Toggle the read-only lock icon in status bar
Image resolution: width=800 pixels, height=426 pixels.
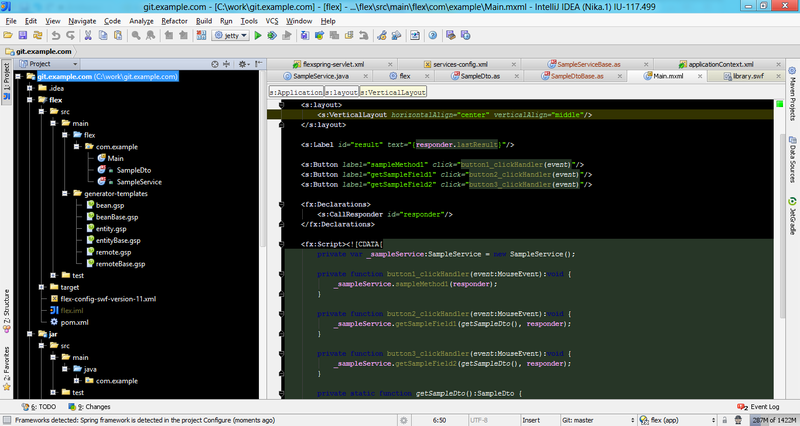724,420
